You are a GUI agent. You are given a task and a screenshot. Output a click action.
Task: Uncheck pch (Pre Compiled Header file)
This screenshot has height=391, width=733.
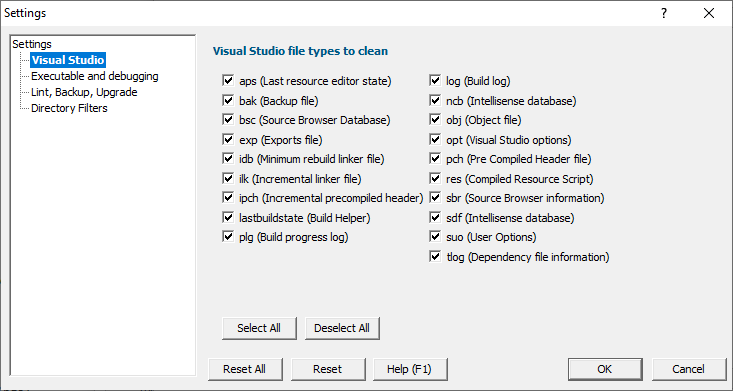pos(435,159)
